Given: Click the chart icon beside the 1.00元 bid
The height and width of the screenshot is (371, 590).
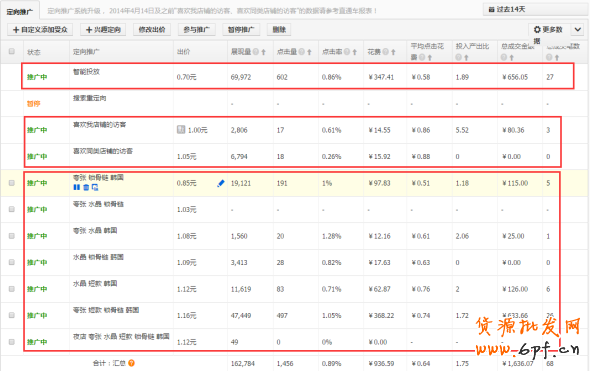Looking at the screenshot, I should tap(181, 130).
